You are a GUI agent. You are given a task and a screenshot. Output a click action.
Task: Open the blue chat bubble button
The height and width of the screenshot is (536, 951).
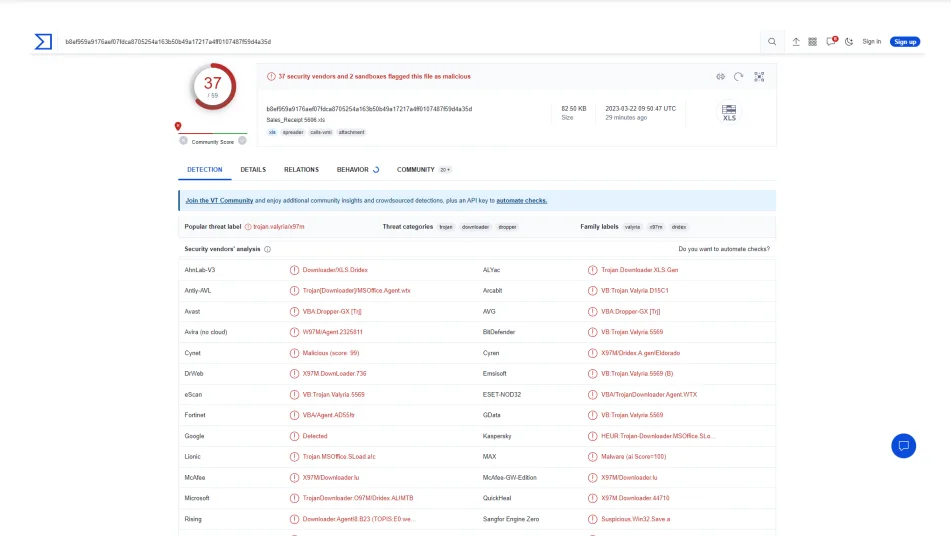pos(904,446)
